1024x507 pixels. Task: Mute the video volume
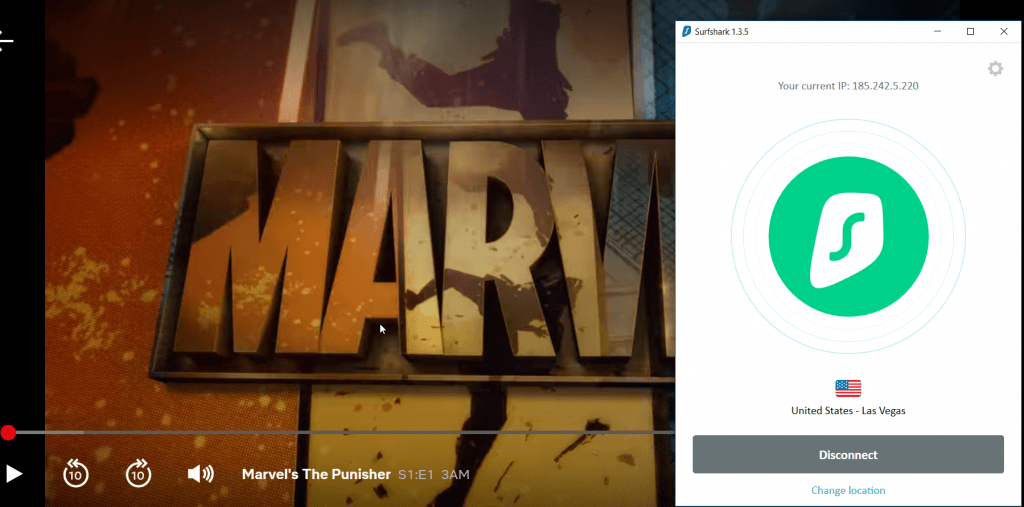[200, 474]
